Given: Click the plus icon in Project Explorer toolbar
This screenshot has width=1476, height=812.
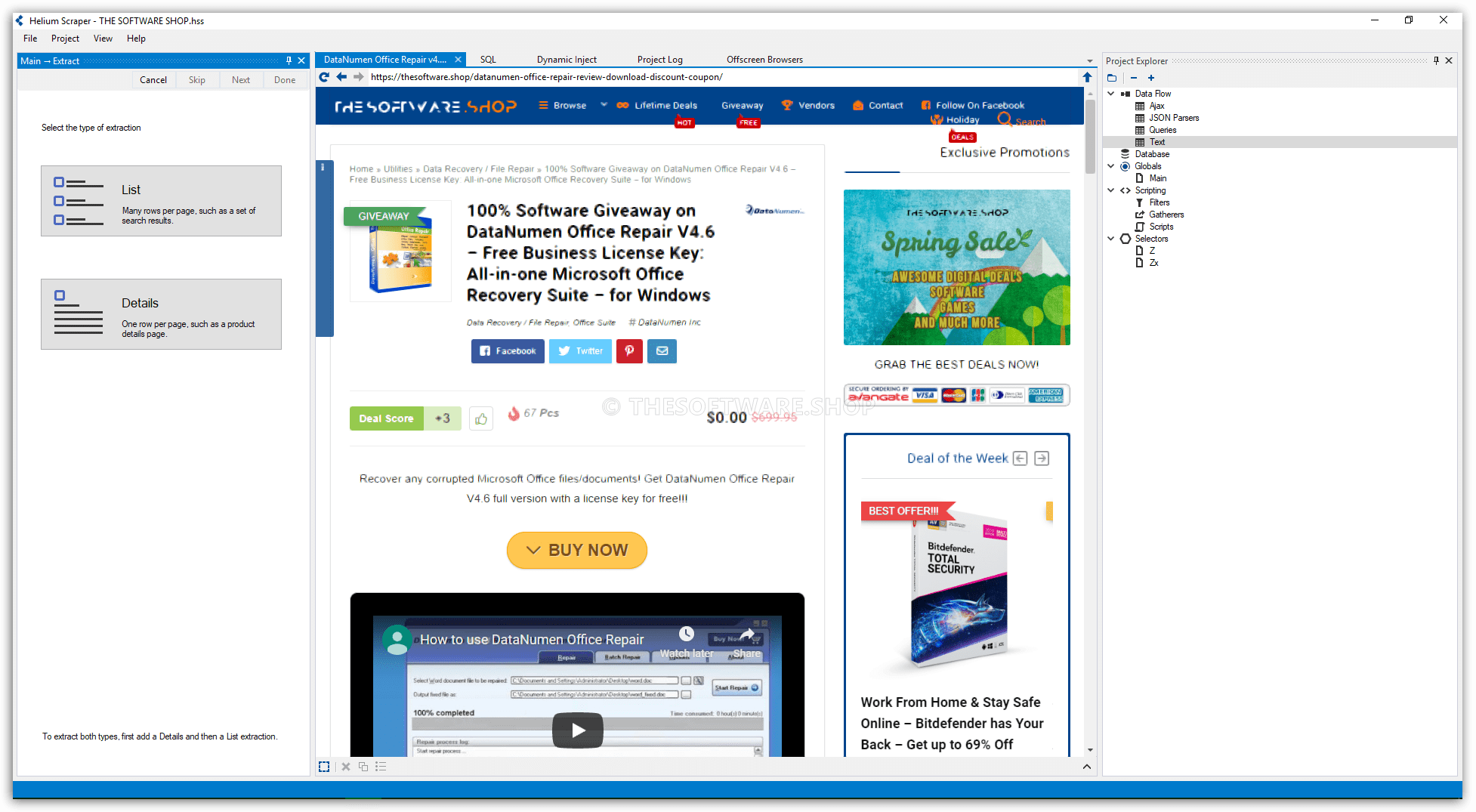Looking at the screenshot, I should 1151,78.
